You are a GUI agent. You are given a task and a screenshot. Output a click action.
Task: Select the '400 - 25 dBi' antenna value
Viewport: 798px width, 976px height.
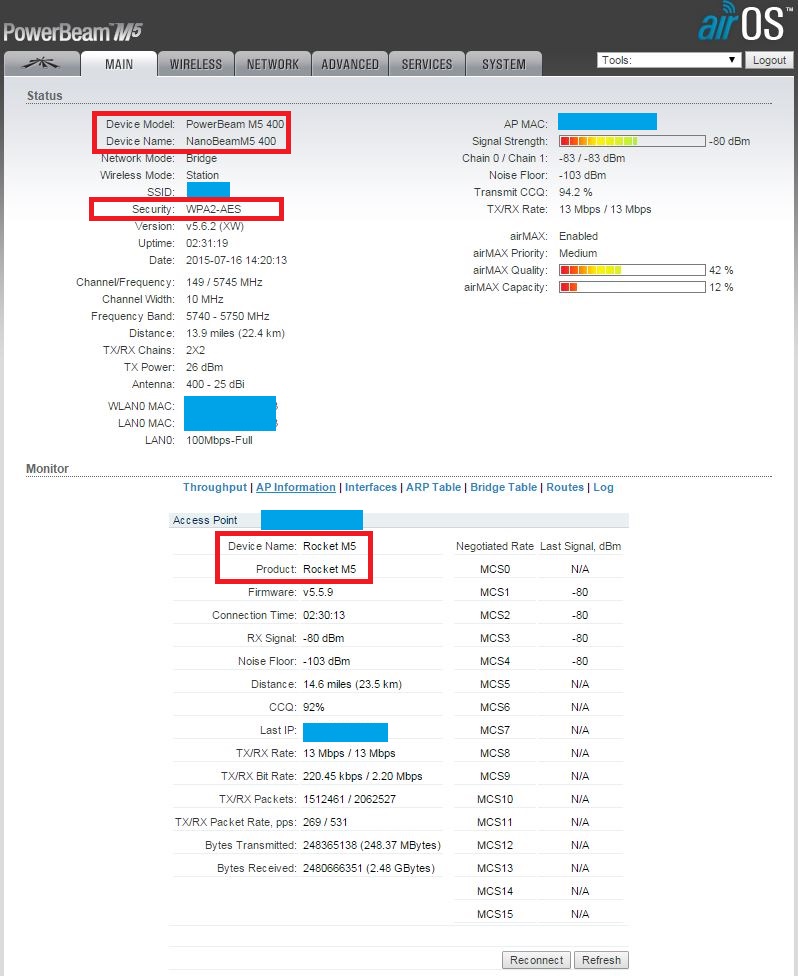pos(215,384)
